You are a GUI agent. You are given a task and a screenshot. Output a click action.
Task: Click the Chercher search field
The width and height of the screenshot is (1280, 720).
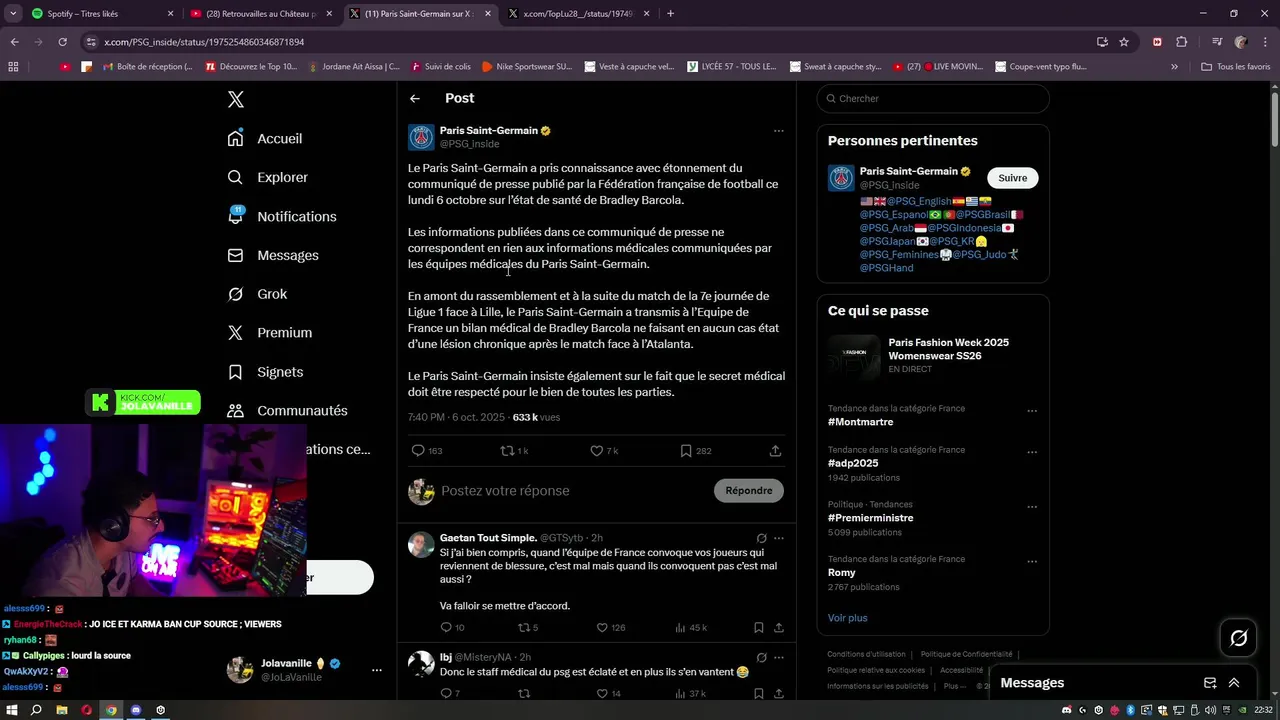point(933,98)
